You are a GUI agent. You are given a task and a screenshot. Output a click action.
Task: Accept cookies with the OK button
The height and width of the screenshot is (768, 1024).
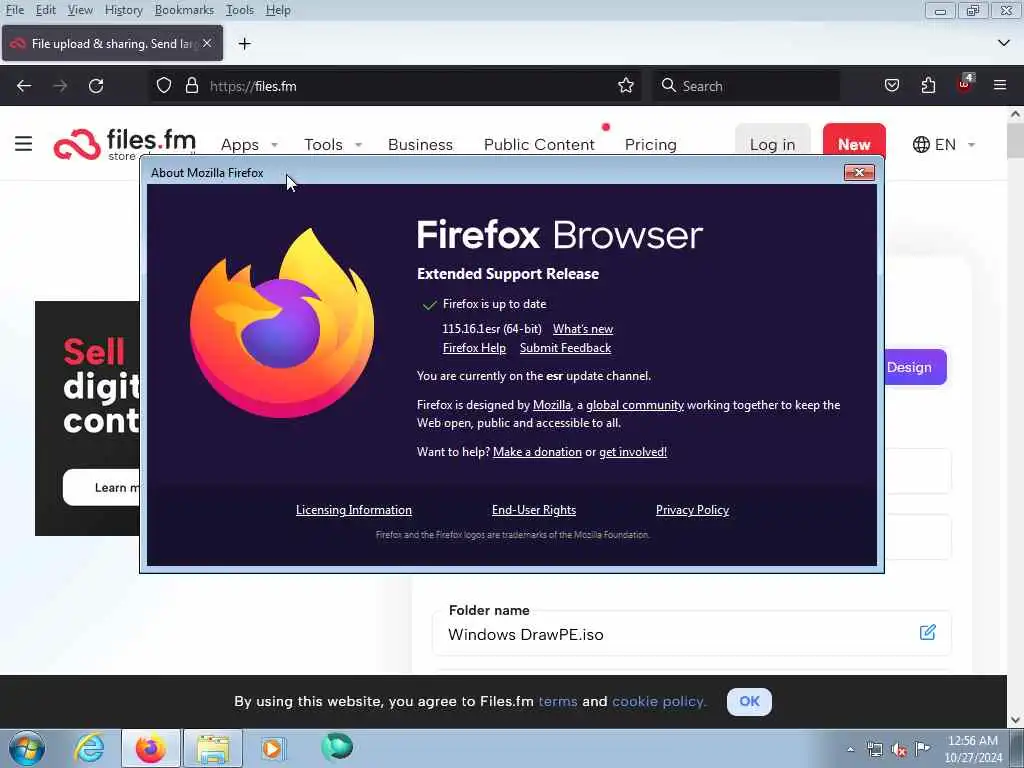tap(749, 701)
